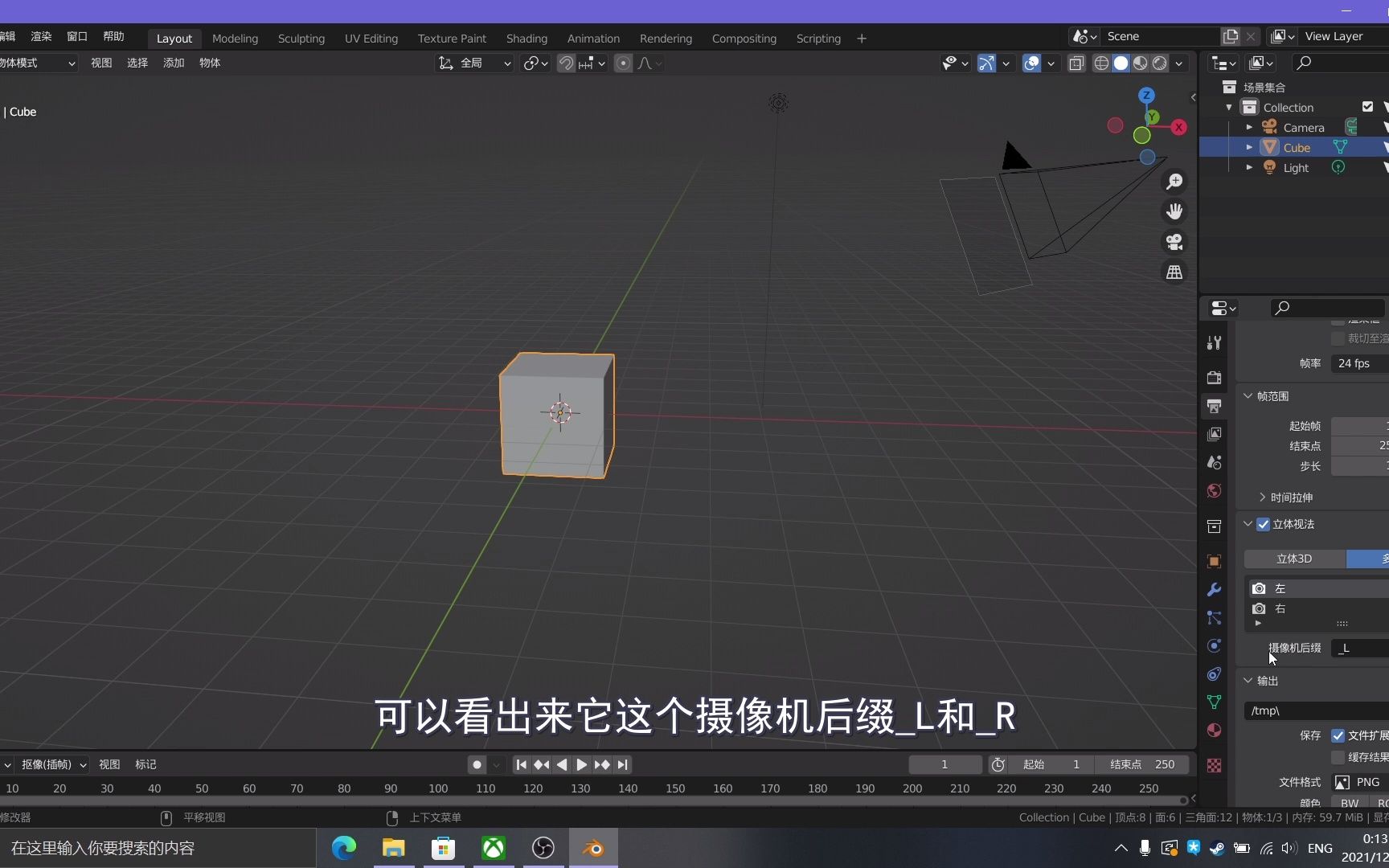Uncheck the 文件扩展 checkbox

click(x=1338, y=735)
